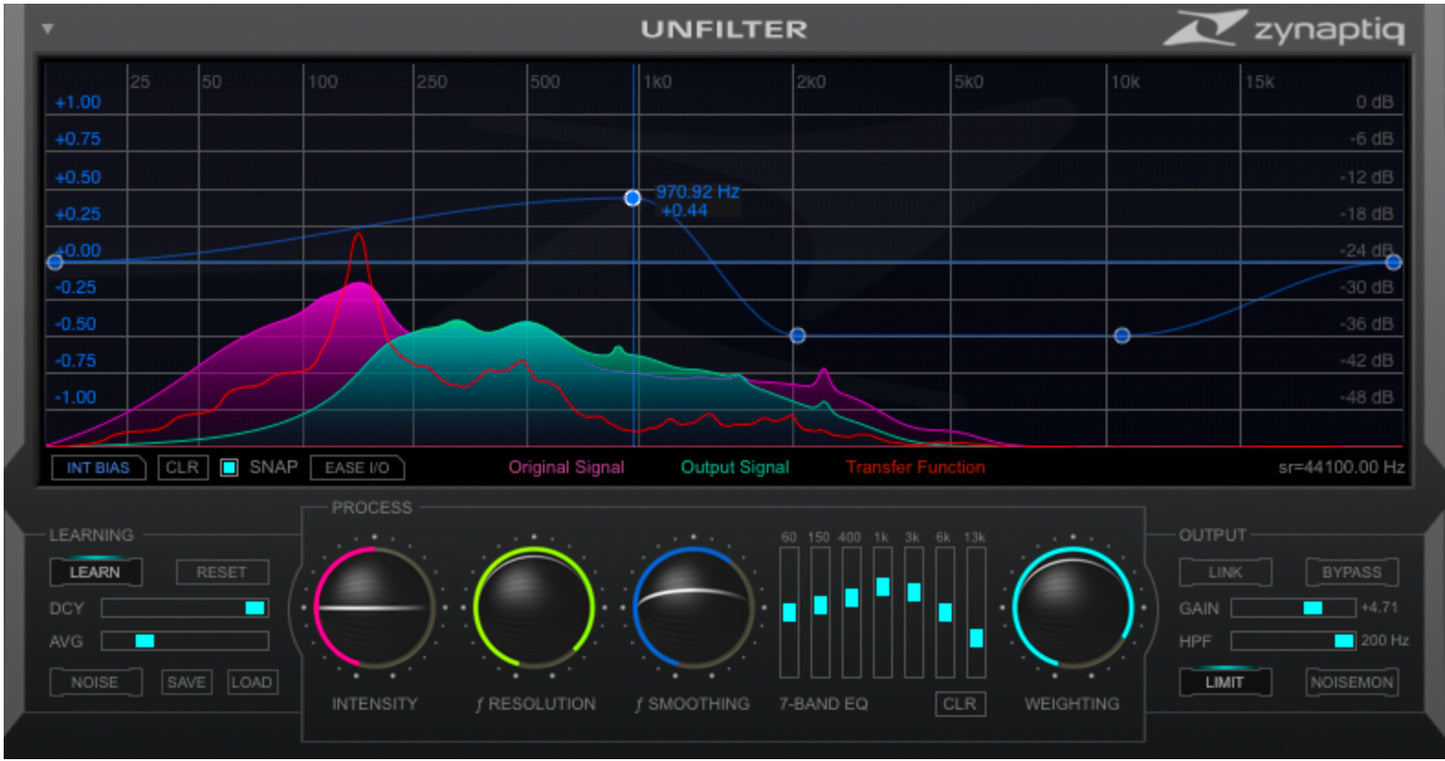The height and width of the screenshot is (761, 1445).
Task: Click the Intensity knob
Action: pos(374,607)
